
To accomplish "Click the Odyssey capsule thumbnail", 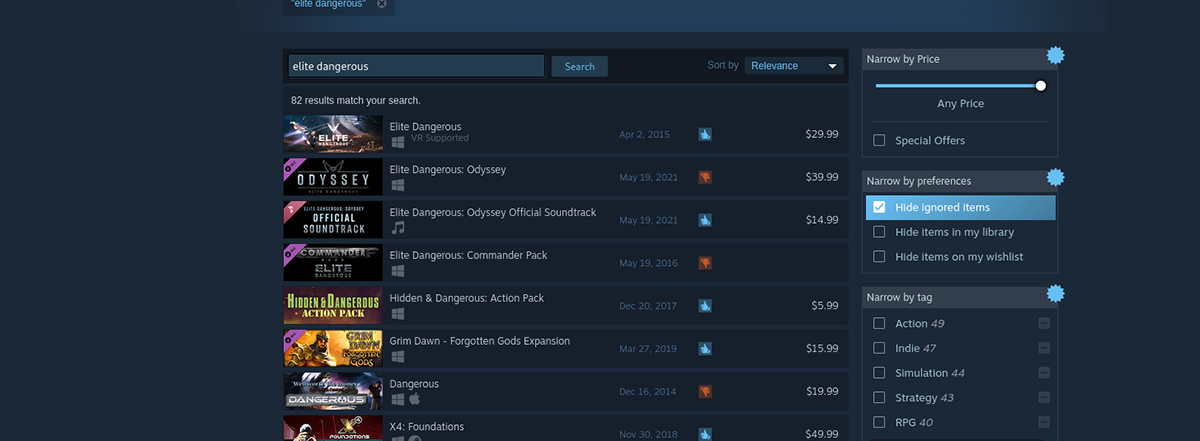I will click(333, 177).
